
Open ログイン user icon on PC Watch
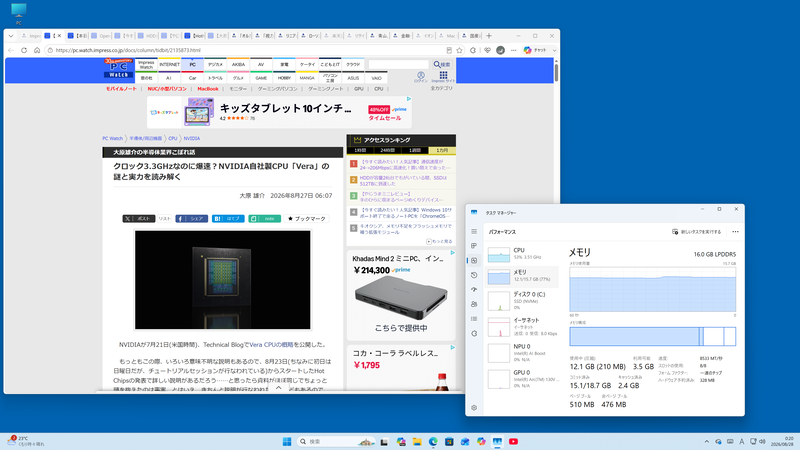click(421, 77)
